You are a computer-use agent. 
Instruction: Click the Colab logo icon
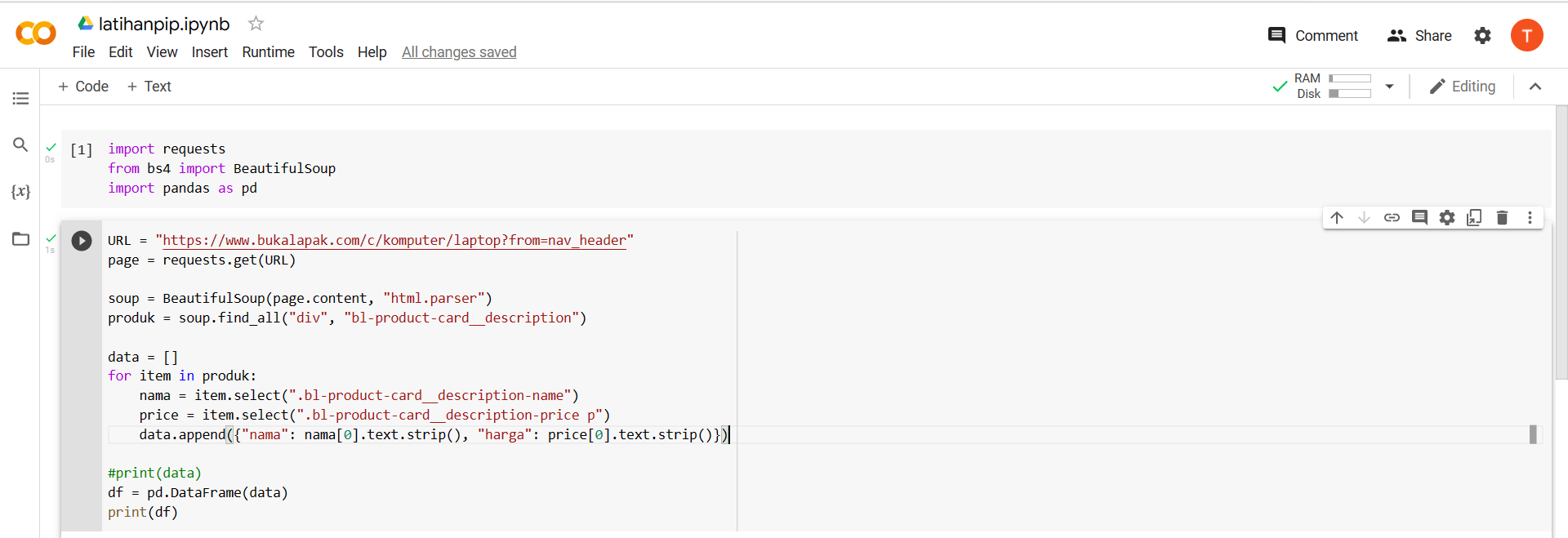coord(36,33)
